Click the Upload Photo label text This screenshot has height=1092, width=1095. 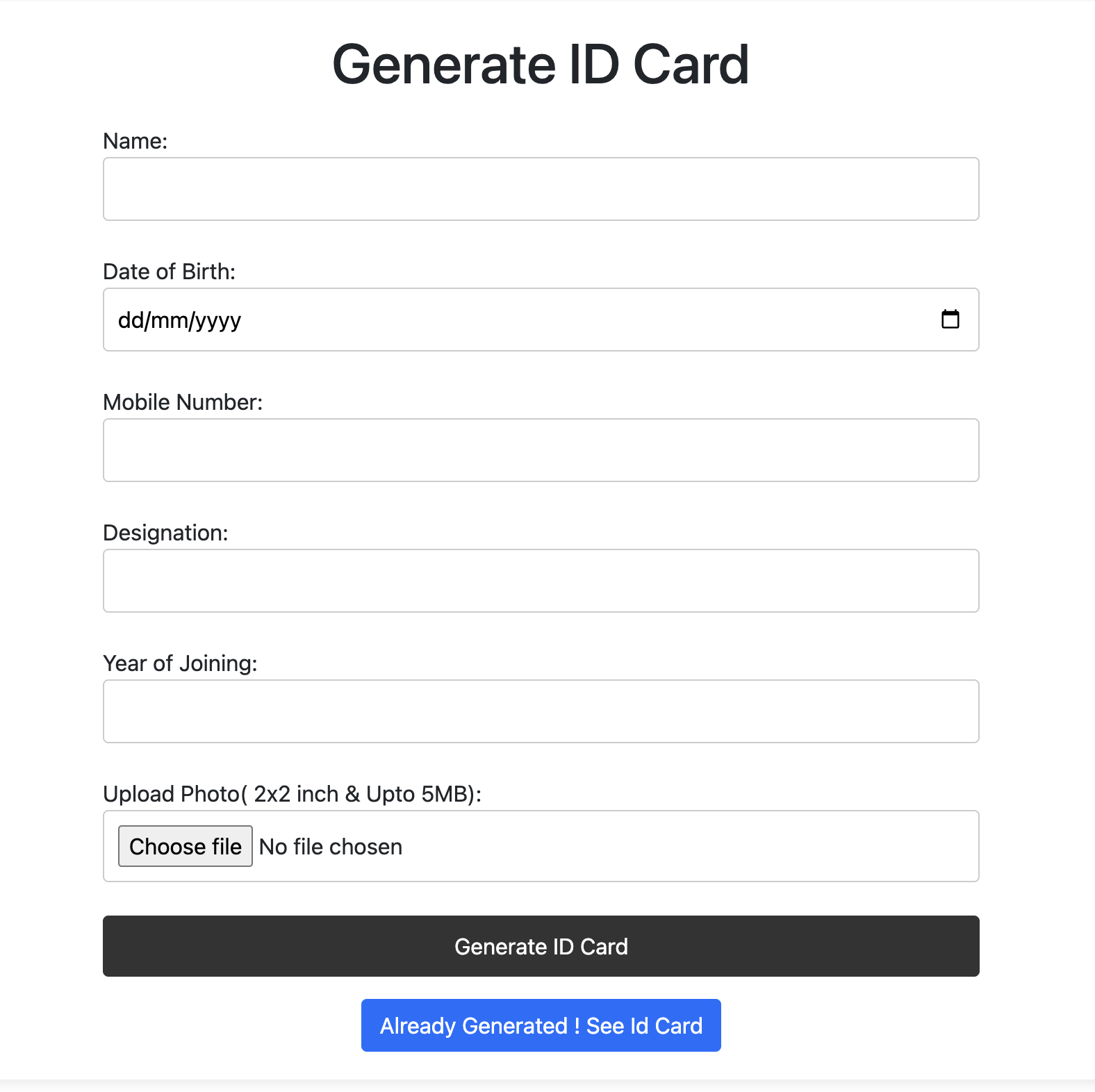(292, 794)
